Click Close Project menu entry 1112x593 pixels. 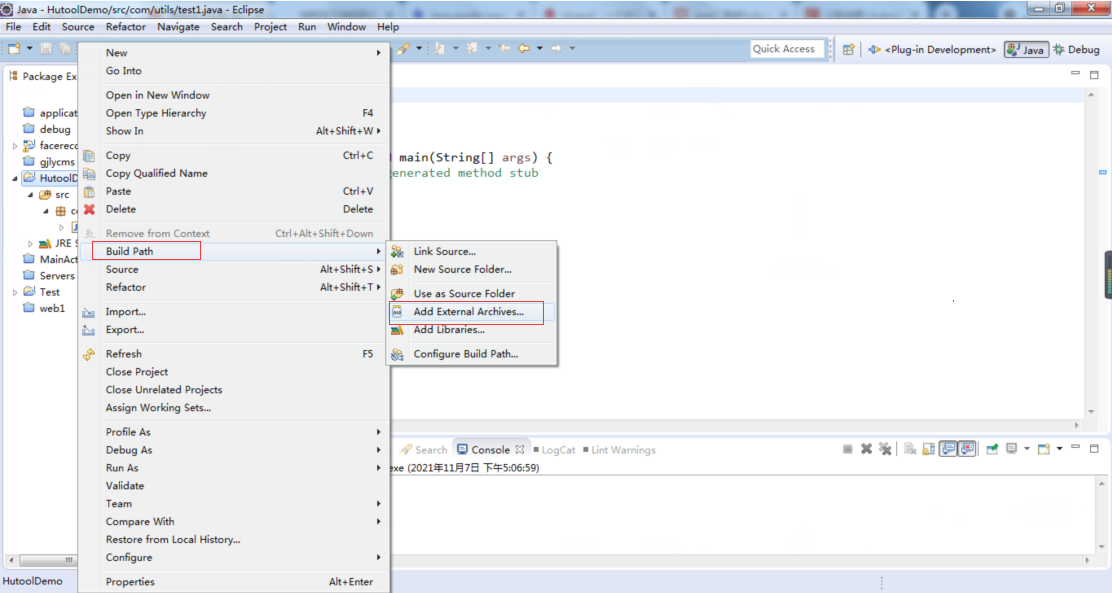click(234, 372)
